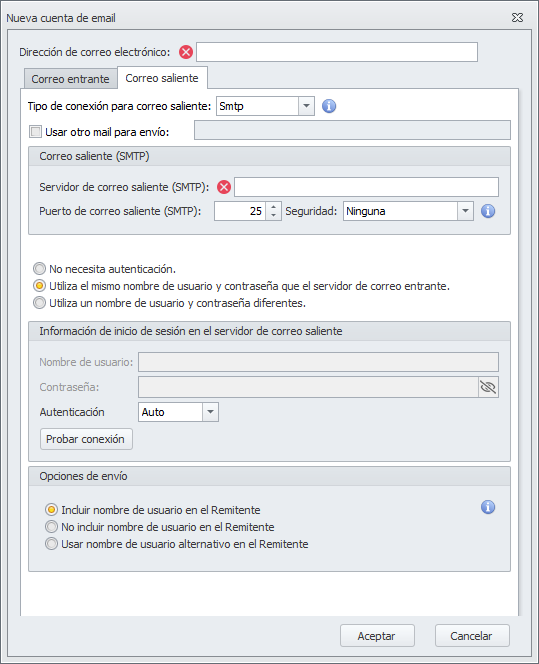Image resolution: width=539 pixels, height=664 pixels.
Task: Click info icon beside Seguridad dropdown
Action: point(488,211)
